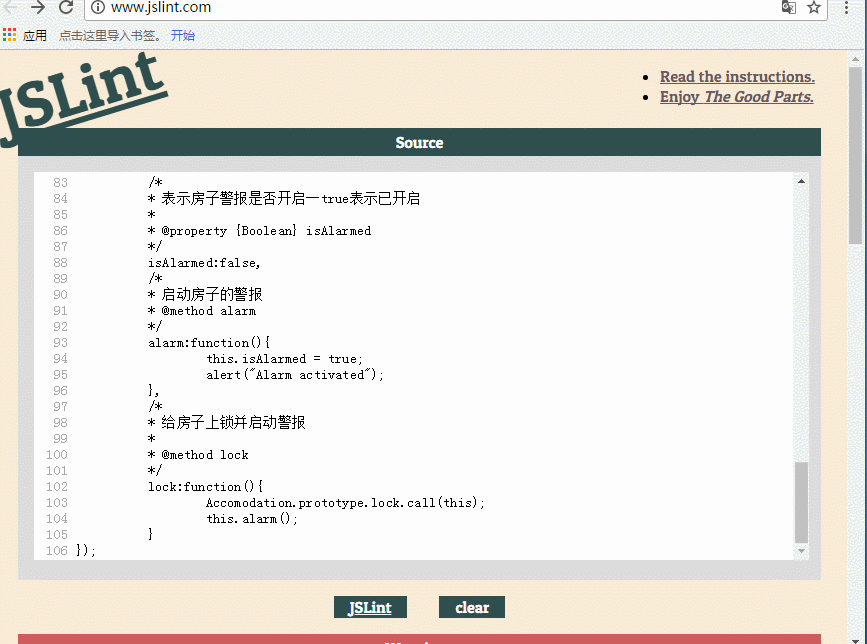The width and height of the screenshot is (867, 644).
Task: Click the closing '});' on line 106
Action: coord(86,550)
